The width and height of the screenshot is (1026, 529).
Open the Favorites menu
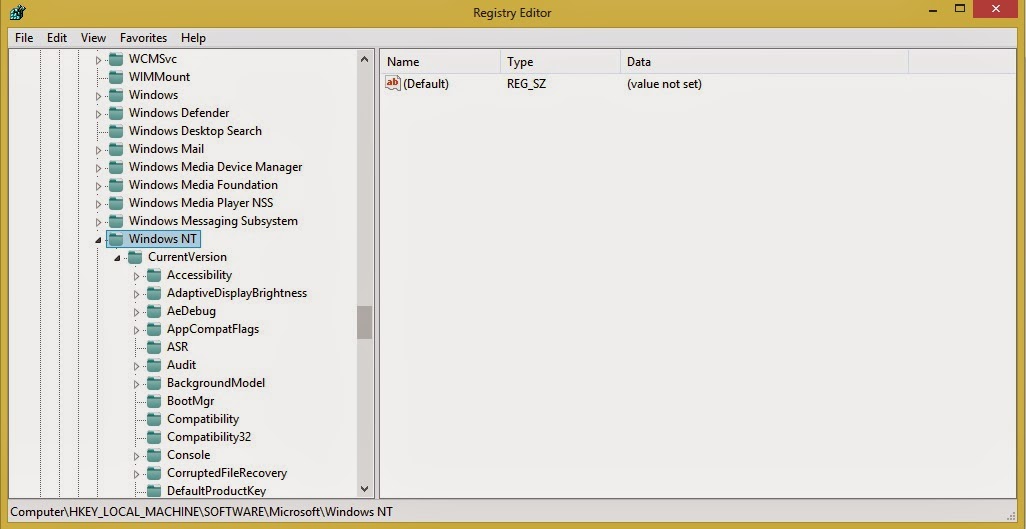pos(143,38)
